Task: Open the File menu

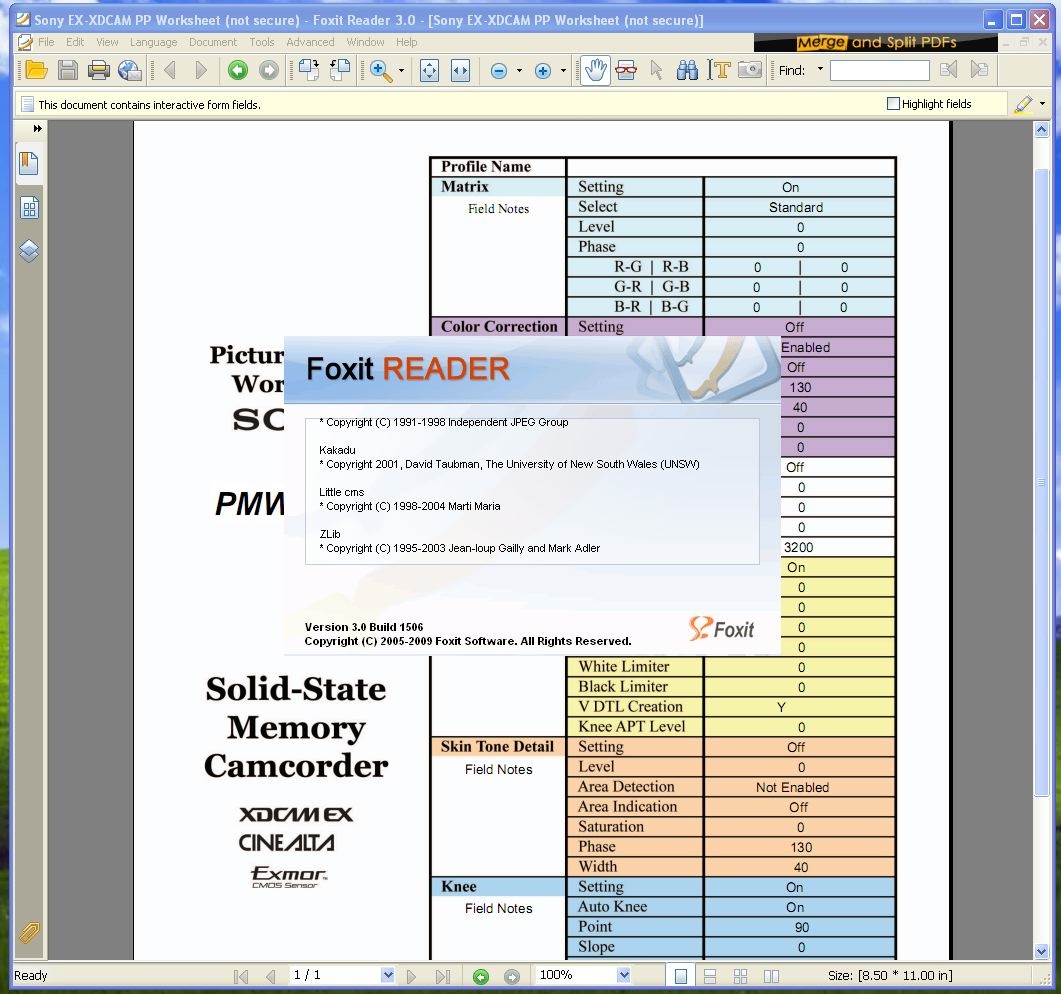Action: point(46,42)
